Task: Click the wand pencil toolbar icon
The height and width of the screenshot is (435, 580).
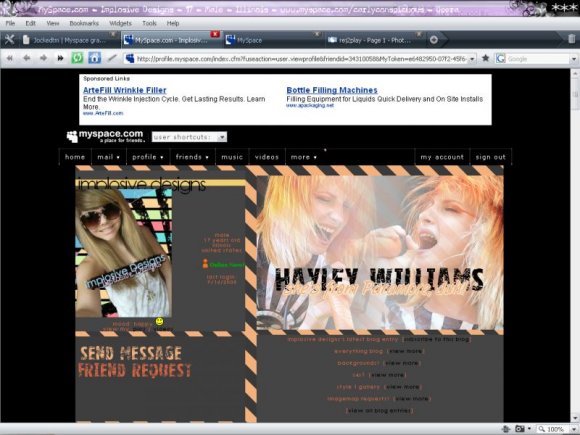Action: 112,58
